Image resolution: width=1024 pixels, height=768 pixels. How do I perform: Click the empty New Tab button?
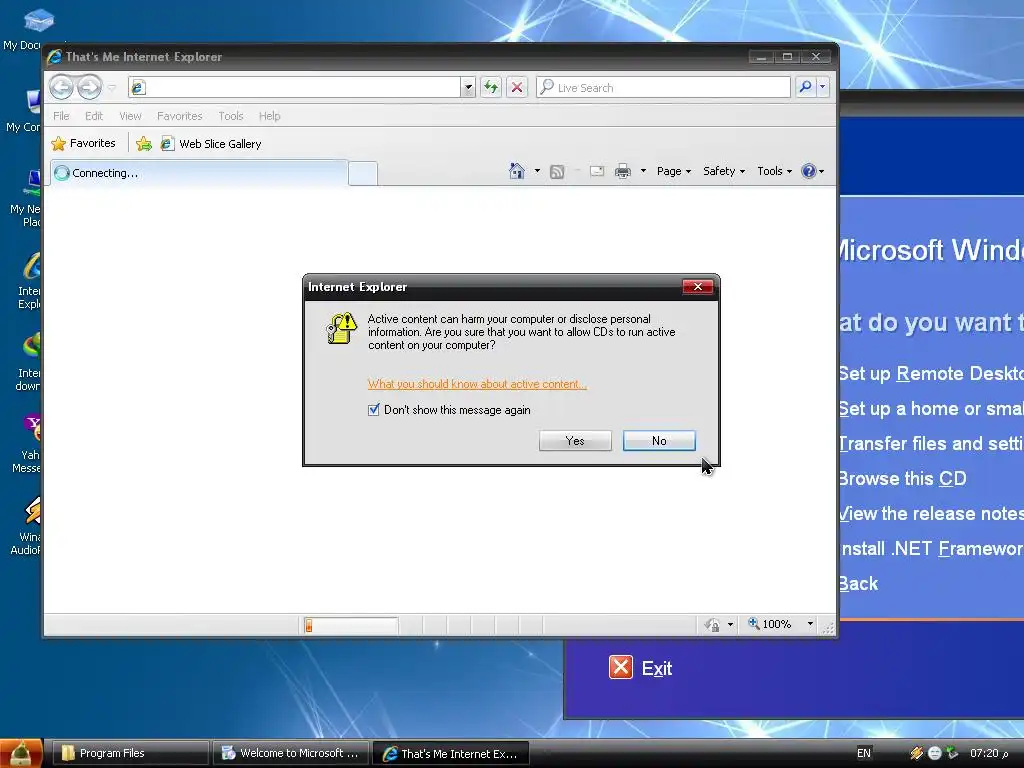tap(362, 174)
